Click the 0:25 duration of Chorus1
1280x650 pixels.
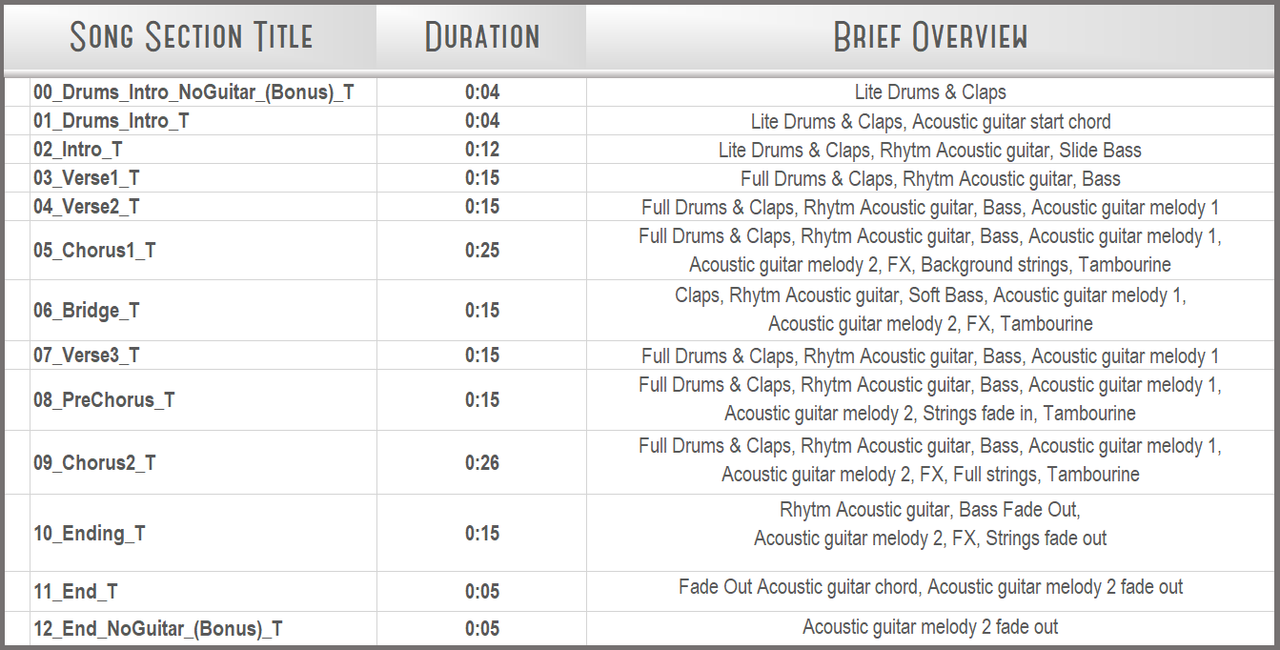click(482, 250)
